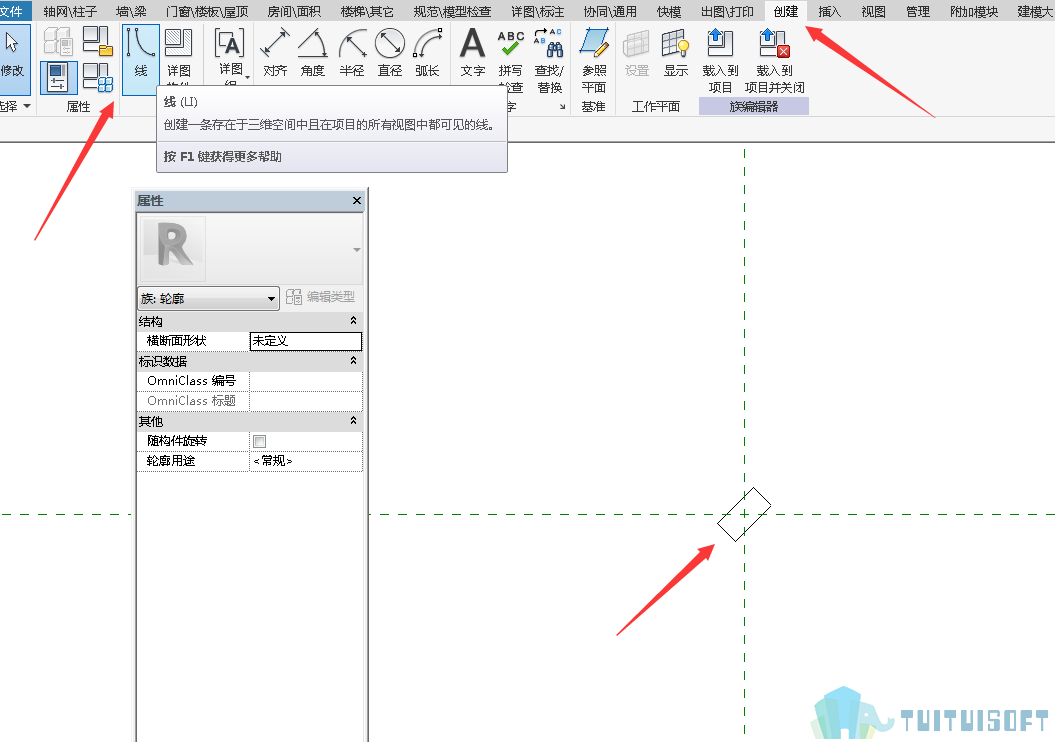Add a 参照平面 reference plane
This screenshot has width=1055, height=742.
(593, 61)
